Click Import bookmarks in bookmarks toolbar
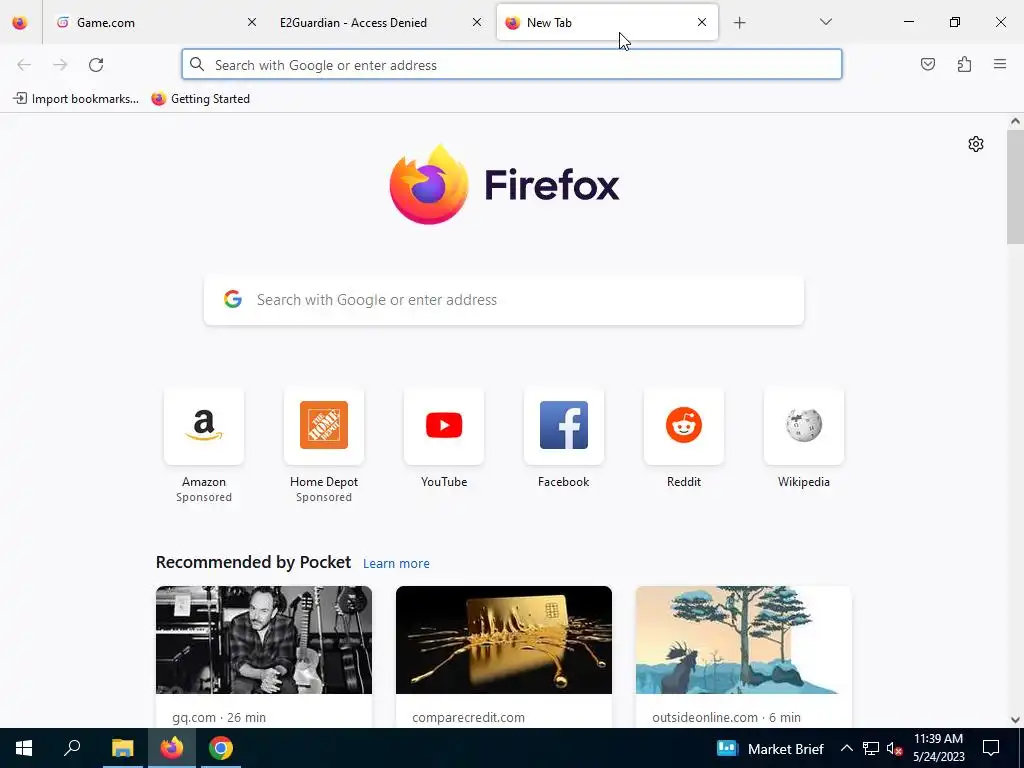Viewport: 1024px width, 768px height. tap(76, 99)
